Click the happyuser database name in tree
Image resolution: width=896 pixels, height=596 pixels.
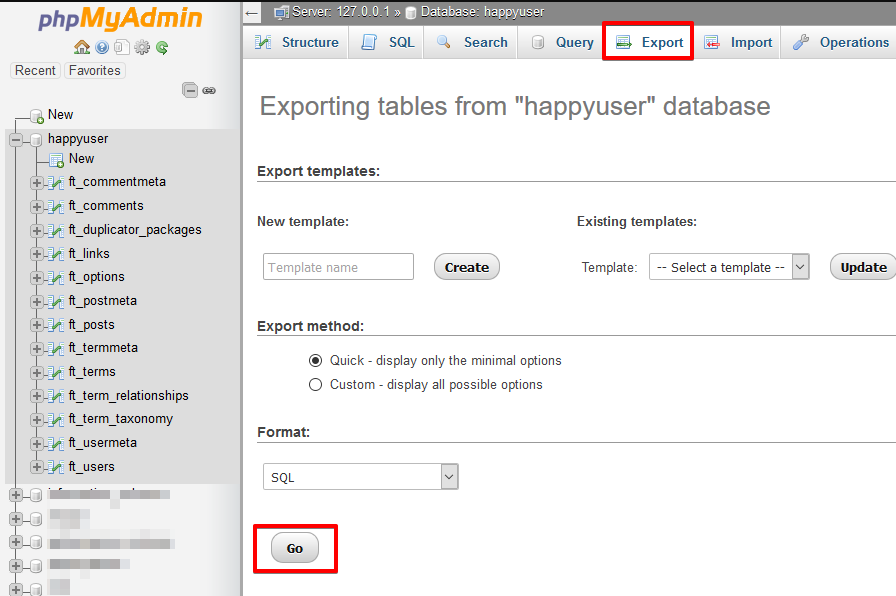[x=78, y=139]
